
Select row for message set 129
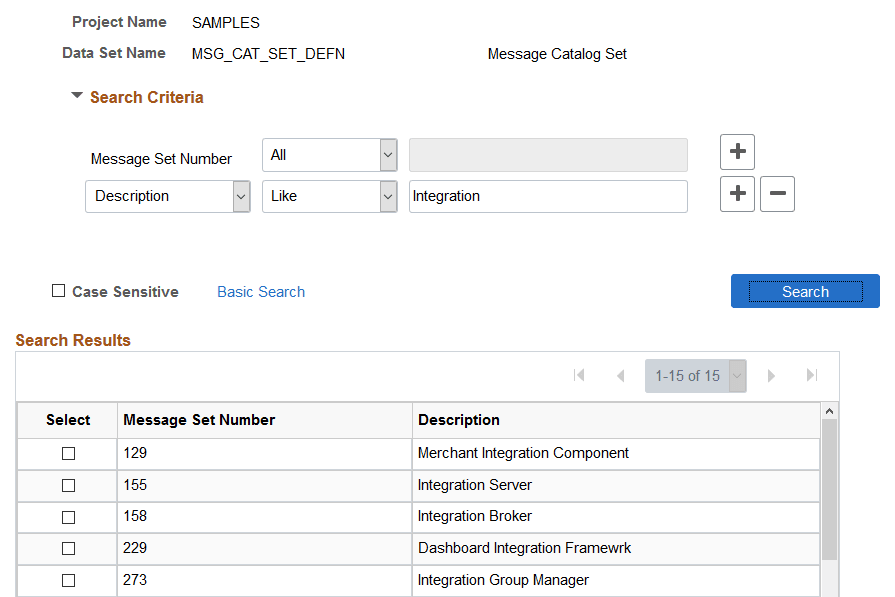pyautogui.click(x=68, y=453)
